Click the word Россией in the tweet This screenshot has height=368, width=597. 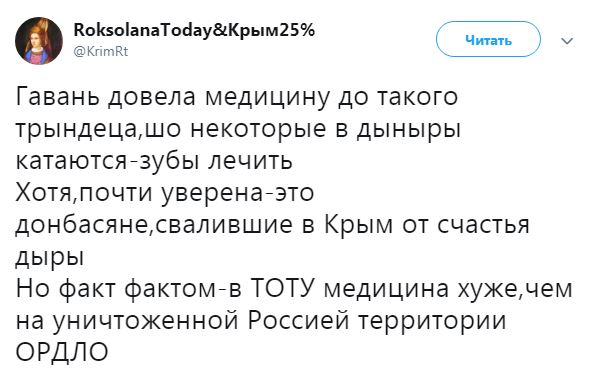coord(298,321)
